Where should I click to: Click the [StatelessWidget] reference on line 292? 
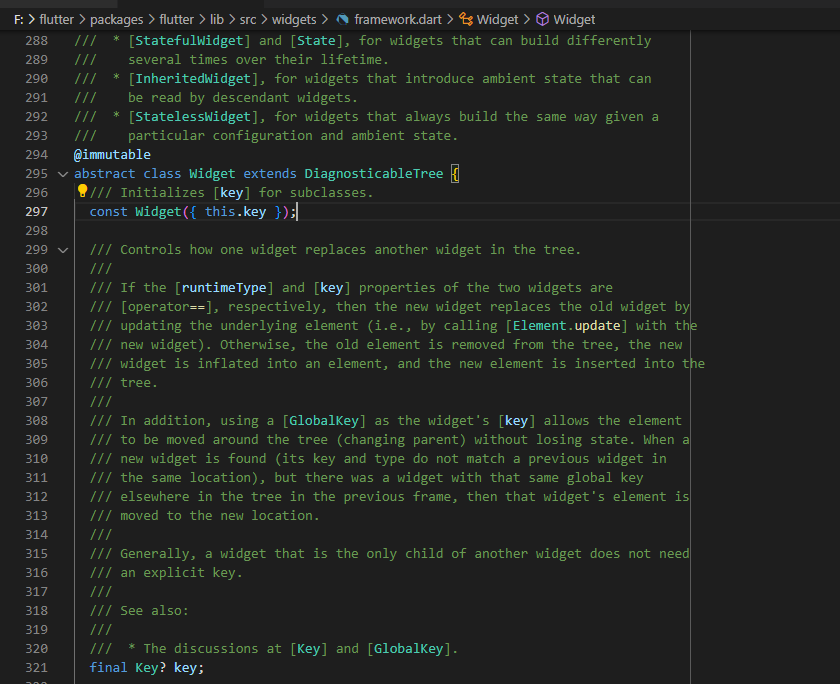click(x=193, y=117)
